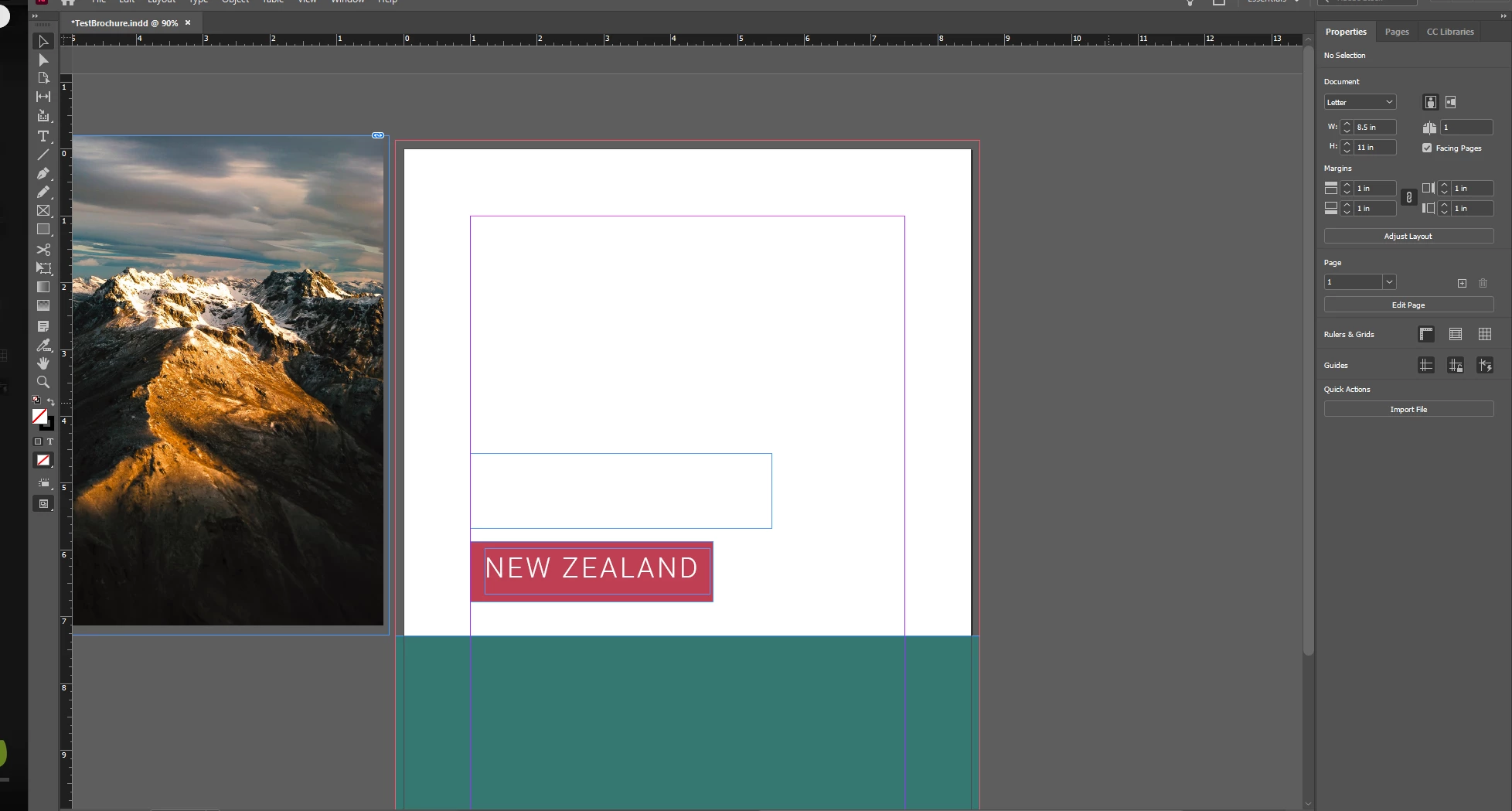
Task: Click the fill color swatch in toolbar
Action: [39, 416]
